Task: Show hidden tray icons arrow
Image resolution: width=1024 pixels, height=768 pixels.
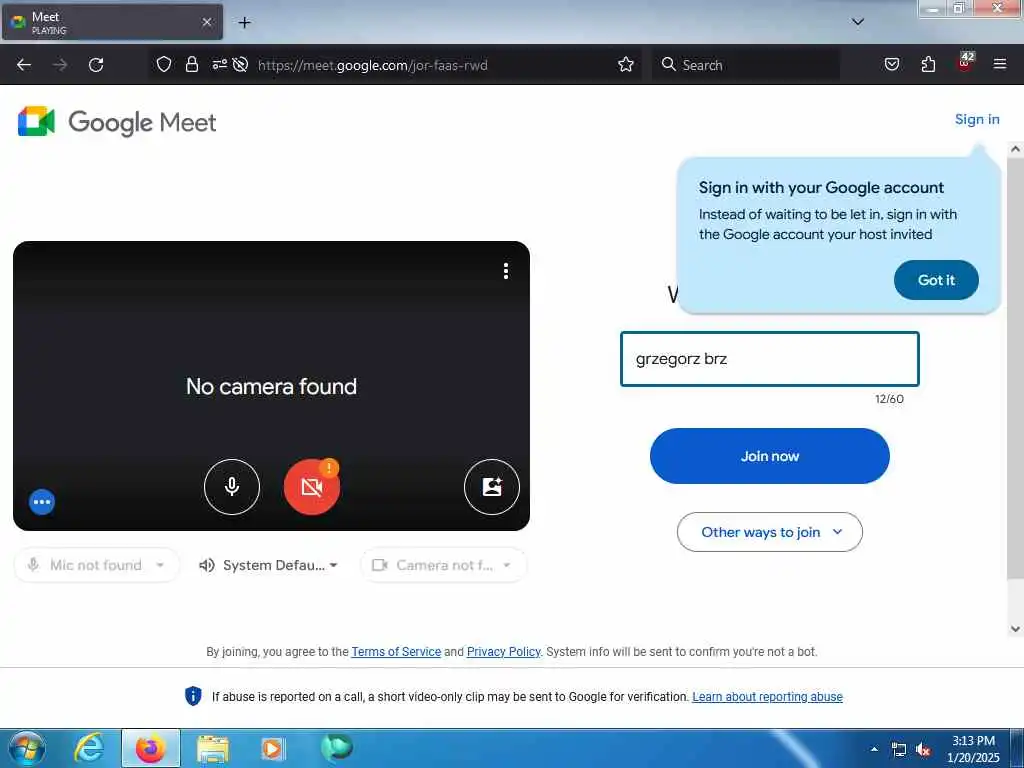Action: pos(874,749)
